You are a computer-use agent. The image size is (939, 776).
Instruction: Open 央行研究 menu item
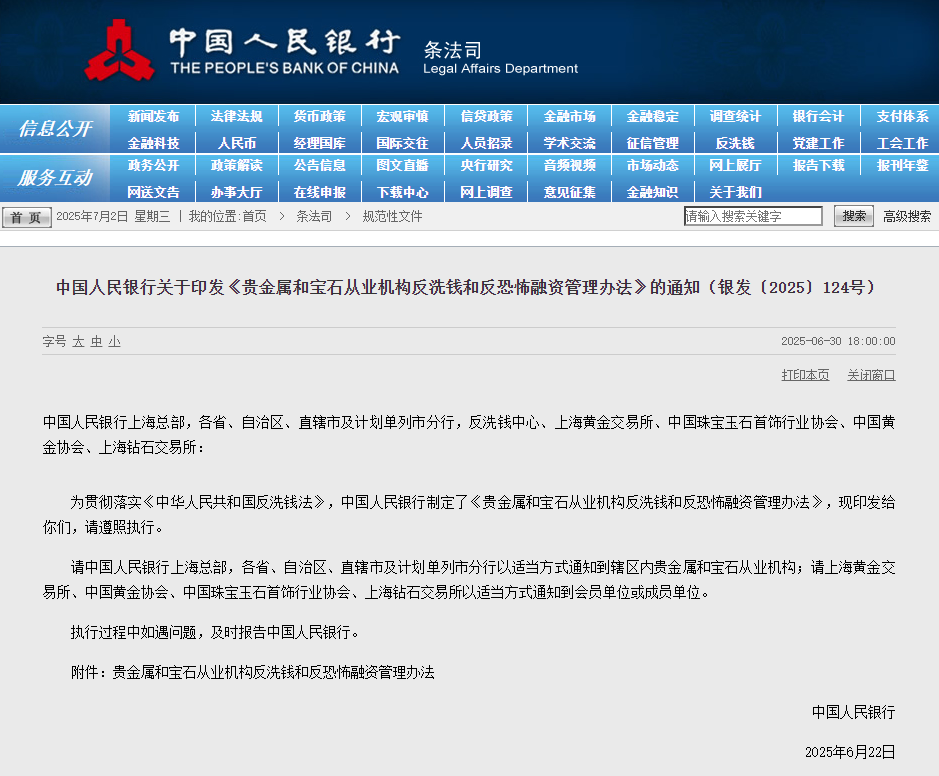click(486, 165)
